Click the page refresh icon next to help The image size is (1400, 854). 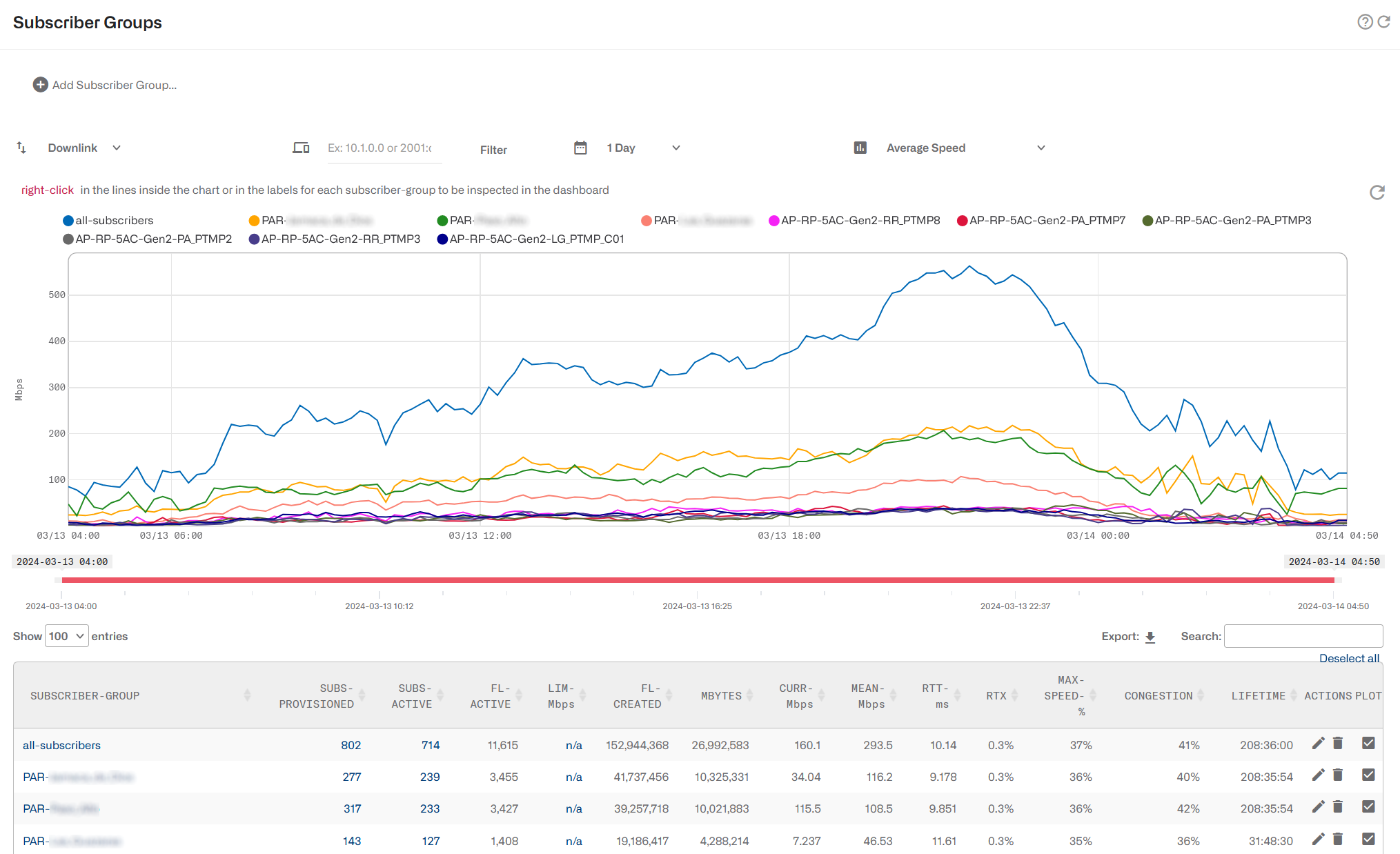point(1386,22)
